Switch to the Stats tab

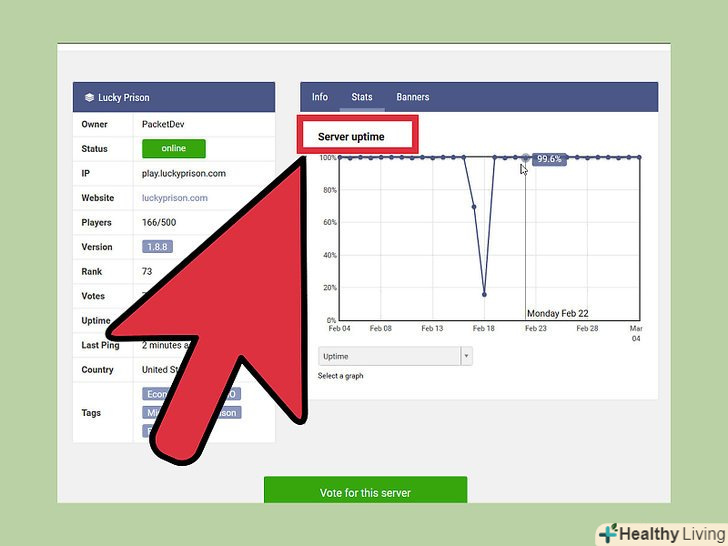(x=362, y=97)
